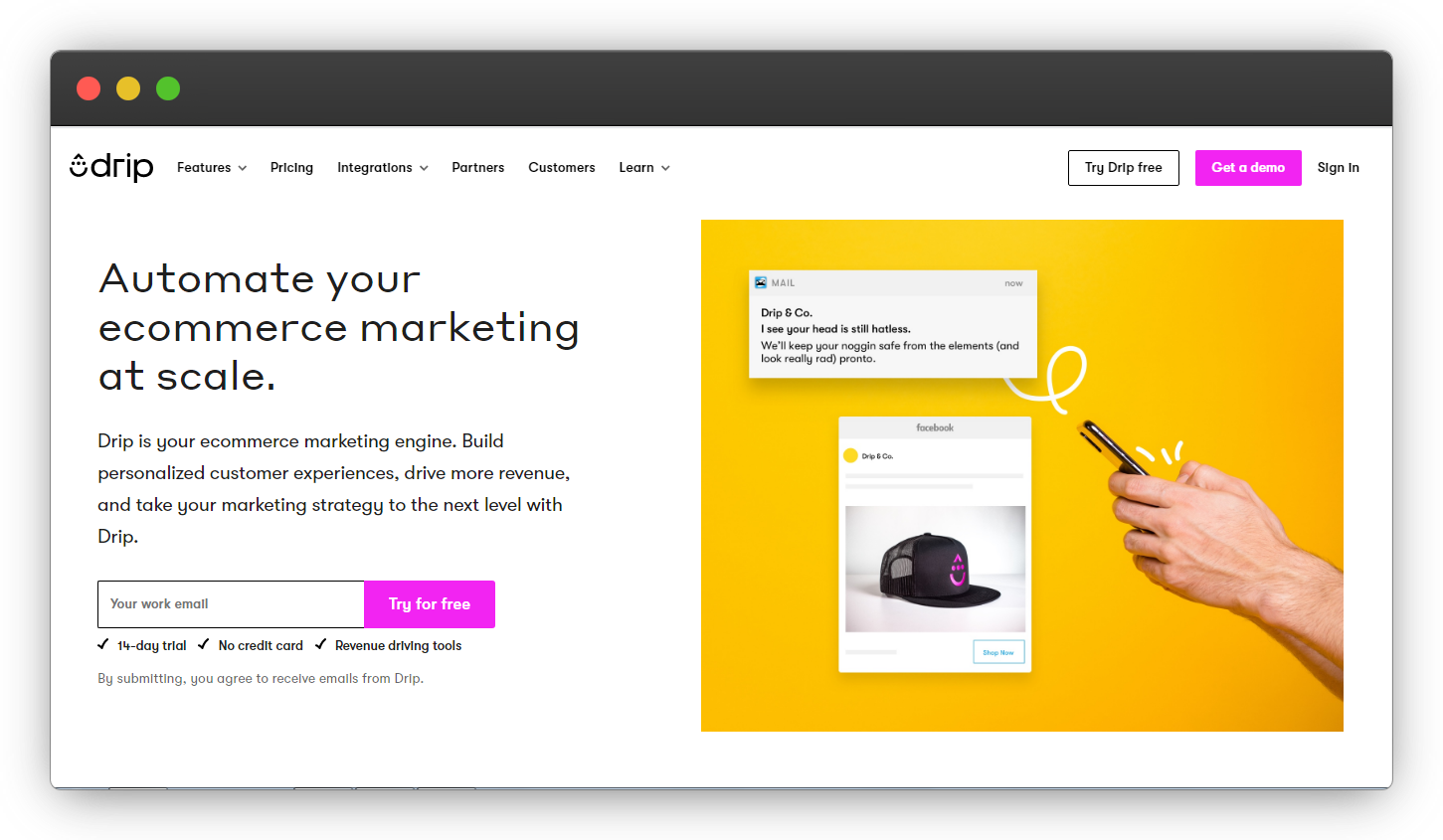Click the black cap product image
Viewport: 1443px width, 840px height.
point(935,569)
